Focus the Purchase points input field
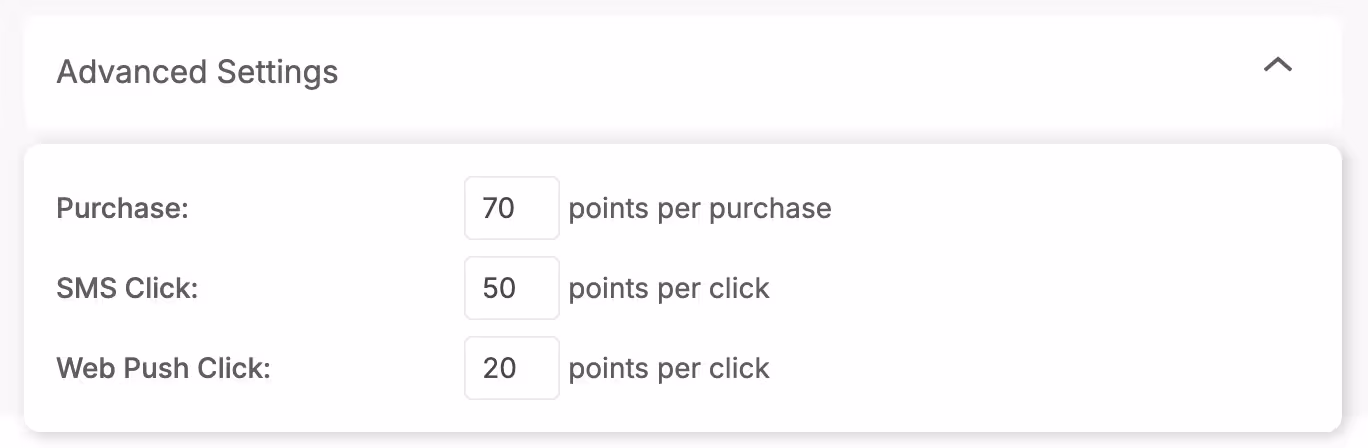 [511, 208]
